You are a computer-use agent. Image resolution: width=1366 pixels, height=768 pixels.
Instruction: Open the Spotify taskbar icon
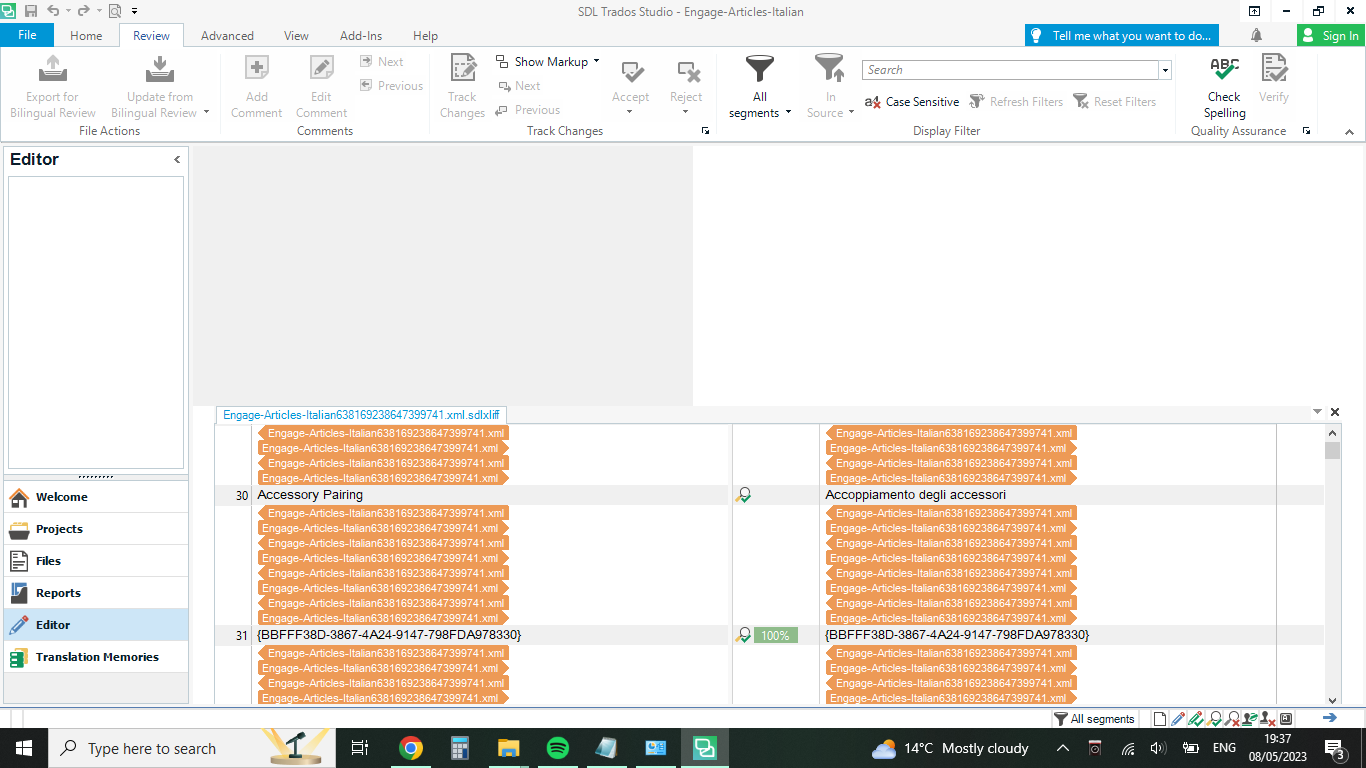coord(558,748)
